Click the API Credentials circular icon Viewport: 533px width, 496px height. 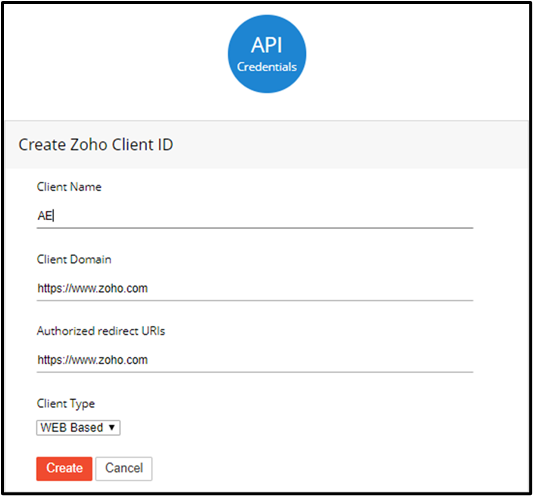[267, 54]
